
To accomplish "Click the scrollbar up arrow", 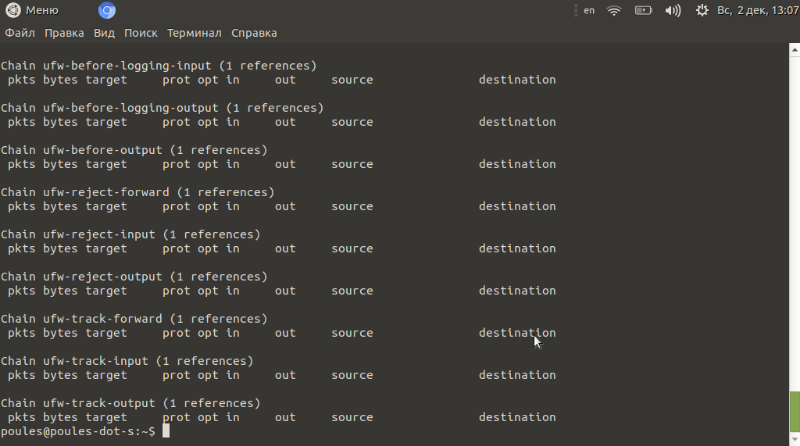I will (x=794, y=49).
